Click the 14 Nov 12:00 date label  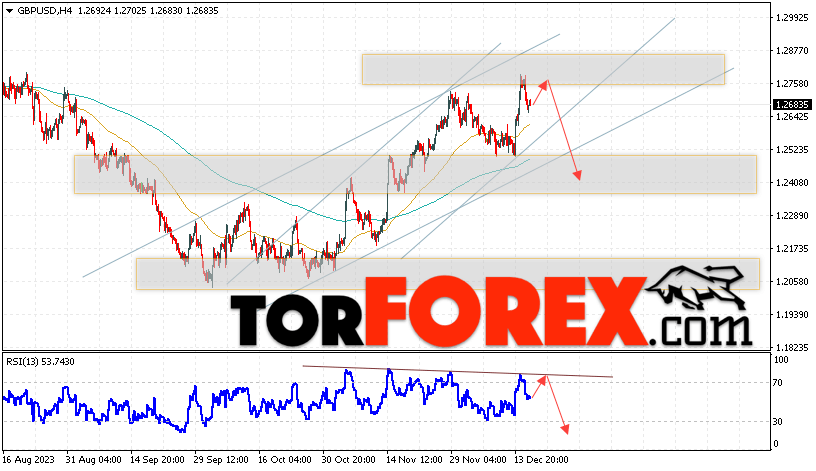(x=413, y=460)
